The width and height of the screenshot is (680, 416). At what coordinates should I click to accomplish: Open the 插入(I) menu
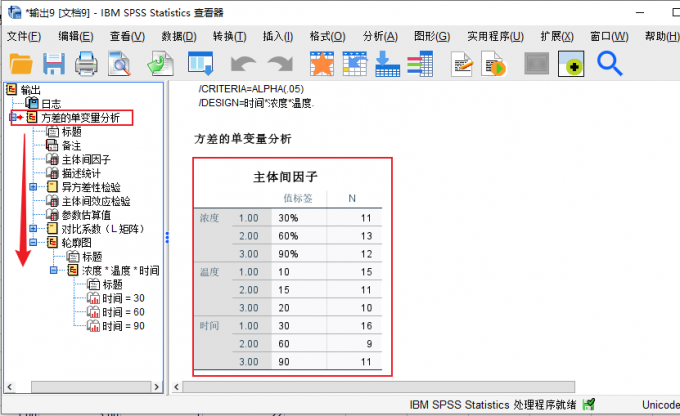click(x=278, y=36)
